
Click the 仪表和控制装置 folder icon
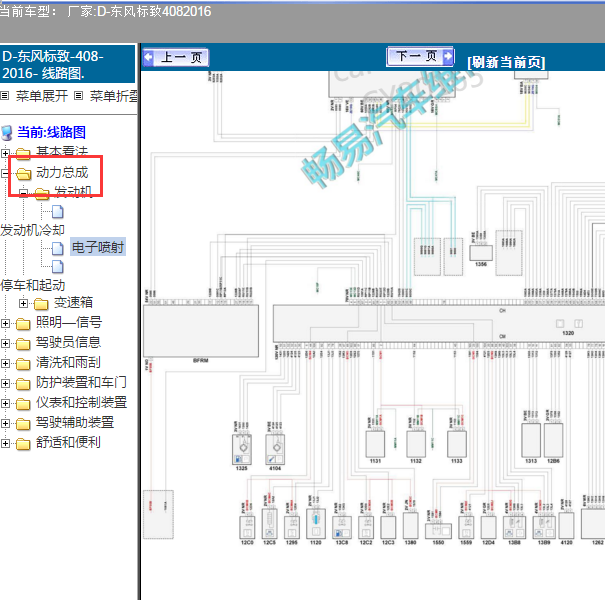tap(23, 404)
